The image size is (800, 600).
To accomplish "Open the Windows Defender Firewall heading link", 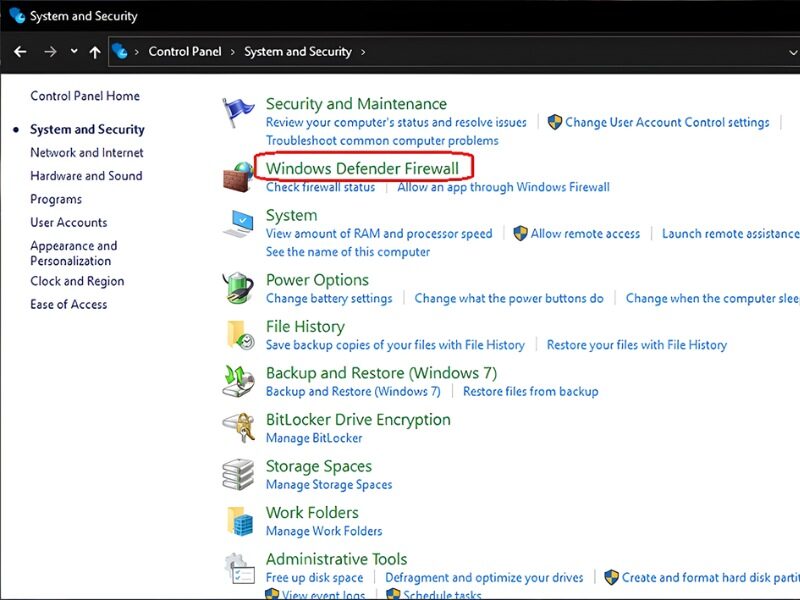I will tap(362, 167).
